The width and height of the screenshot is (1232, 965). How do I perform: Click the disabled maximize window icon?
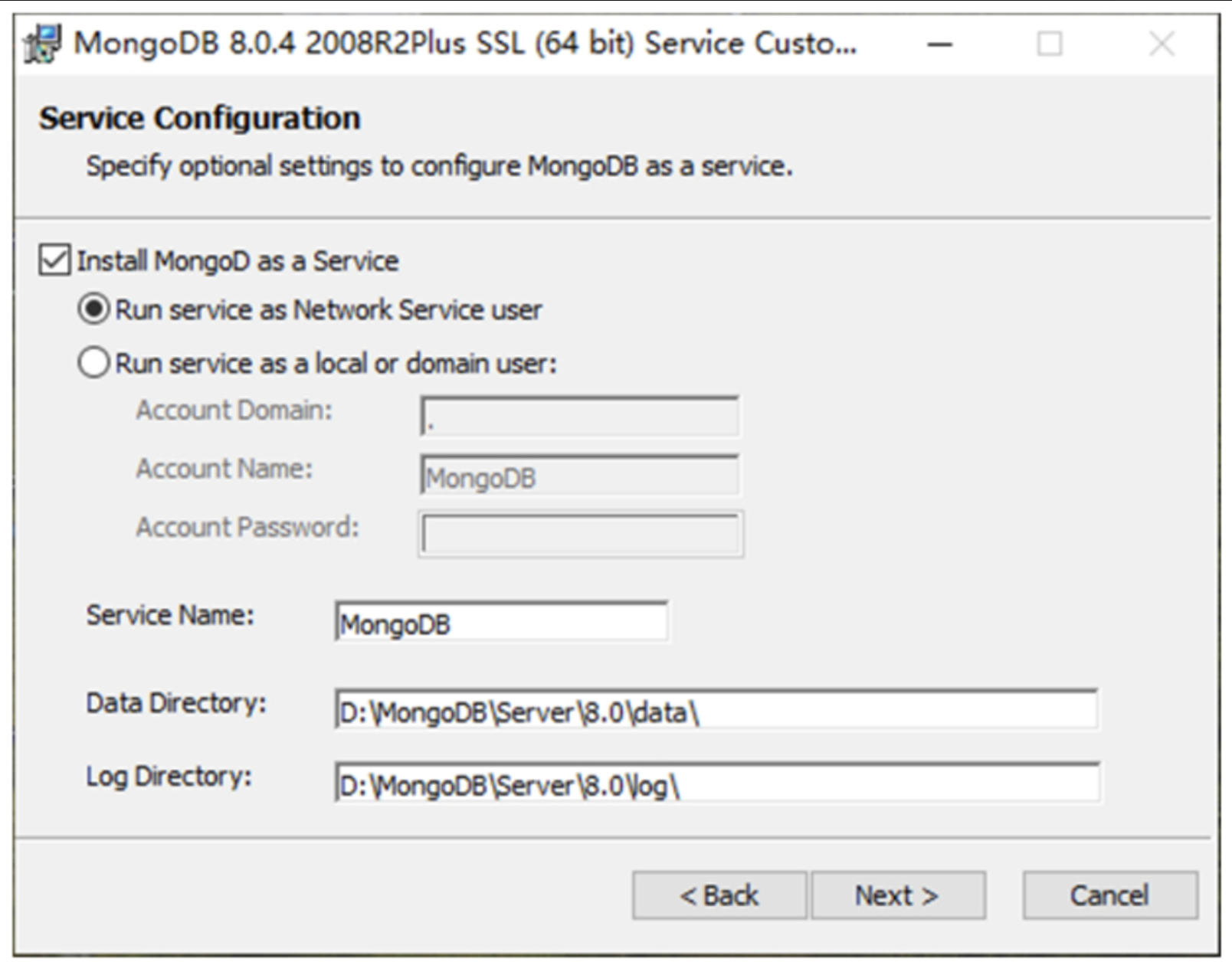(1050, 44)
